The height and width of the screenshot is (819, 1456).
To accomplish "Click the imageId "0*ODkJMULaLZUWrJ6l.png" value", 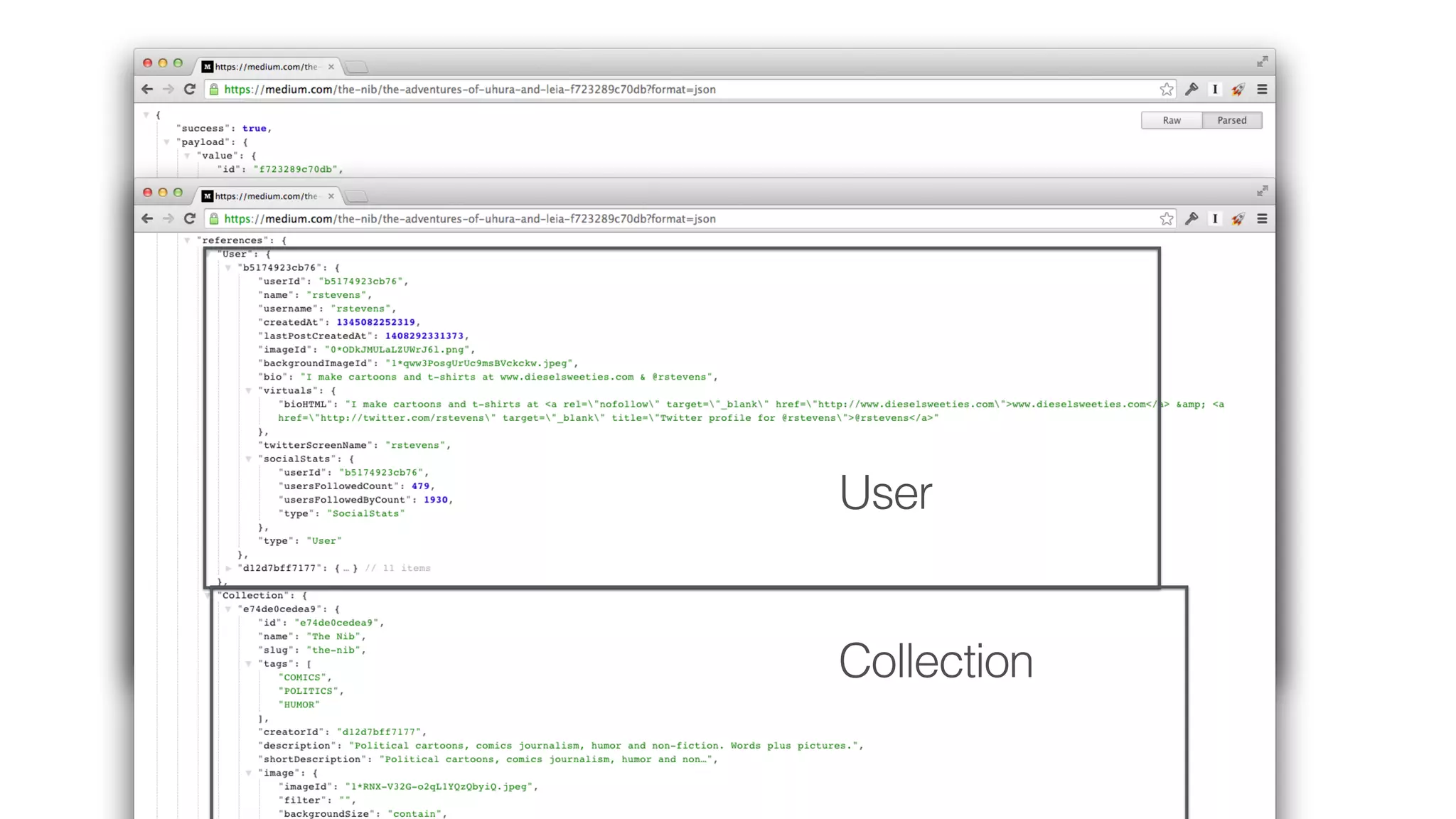I will coord(397,350).
